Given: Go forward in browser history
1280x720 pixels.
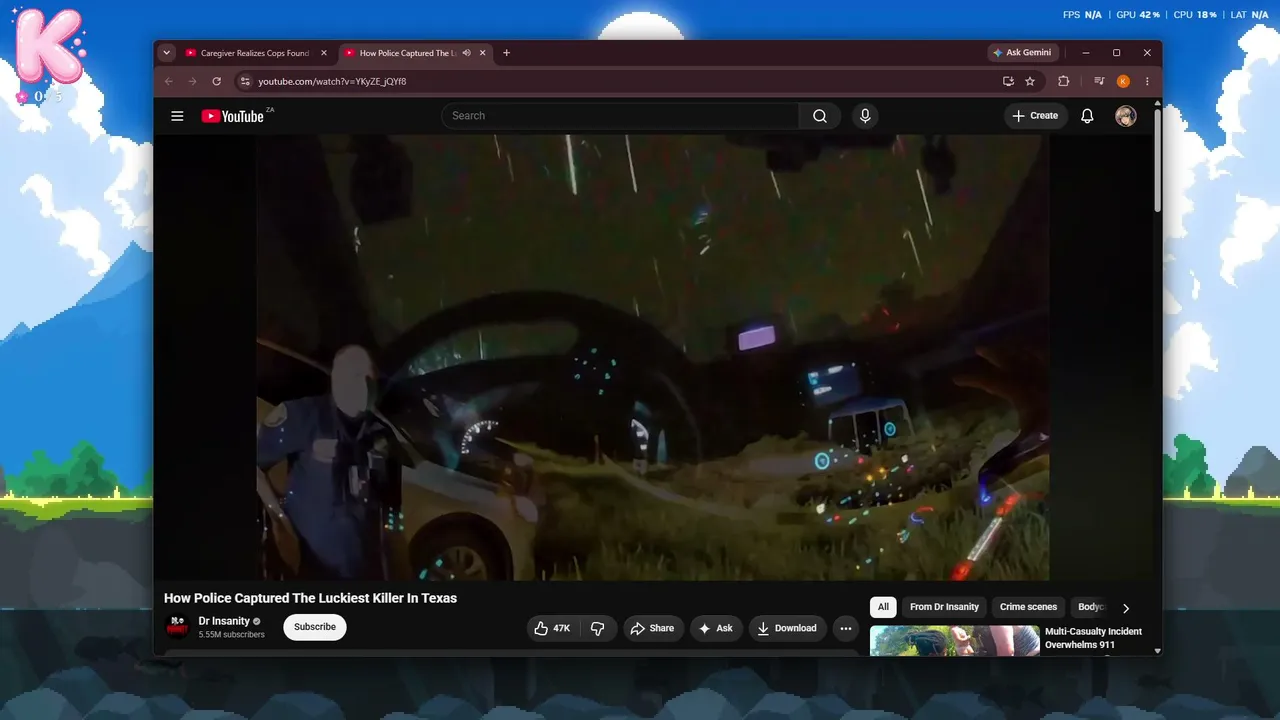Looking at the screenshot, I should [192, 81].
